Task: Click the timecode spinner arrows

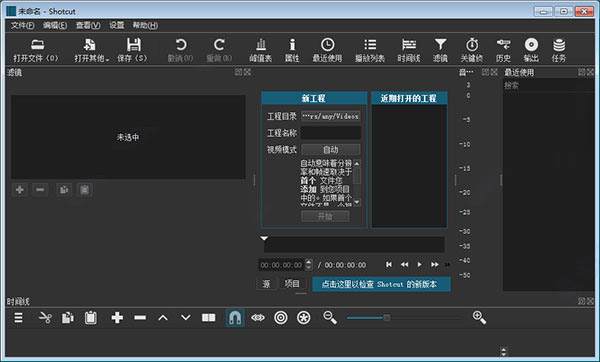Action: [309, 265]
